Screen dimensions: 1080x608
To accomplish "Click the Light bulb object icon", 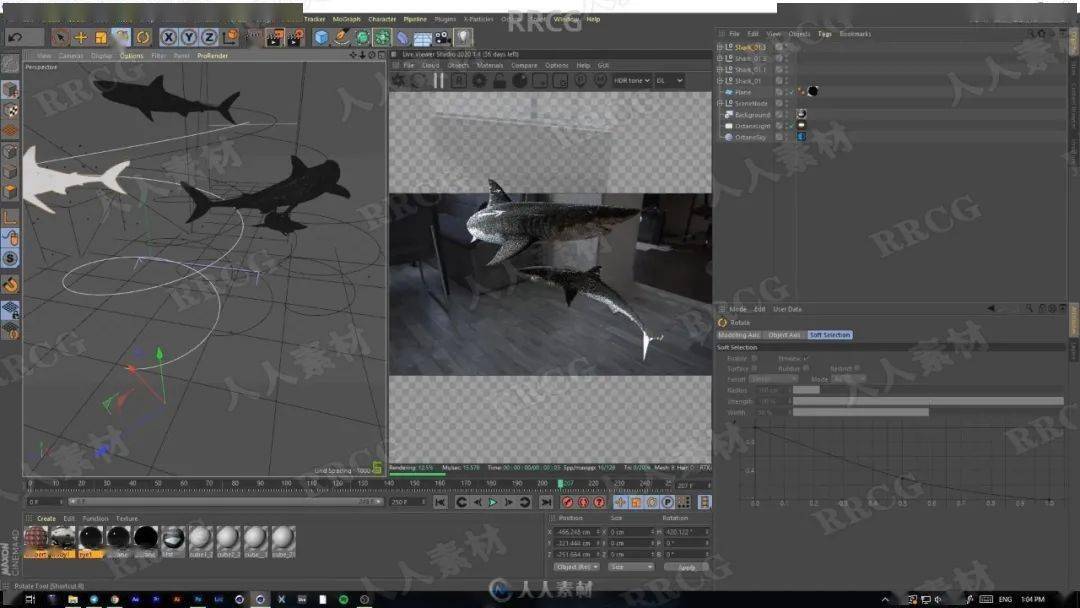I will click(464, 37).
